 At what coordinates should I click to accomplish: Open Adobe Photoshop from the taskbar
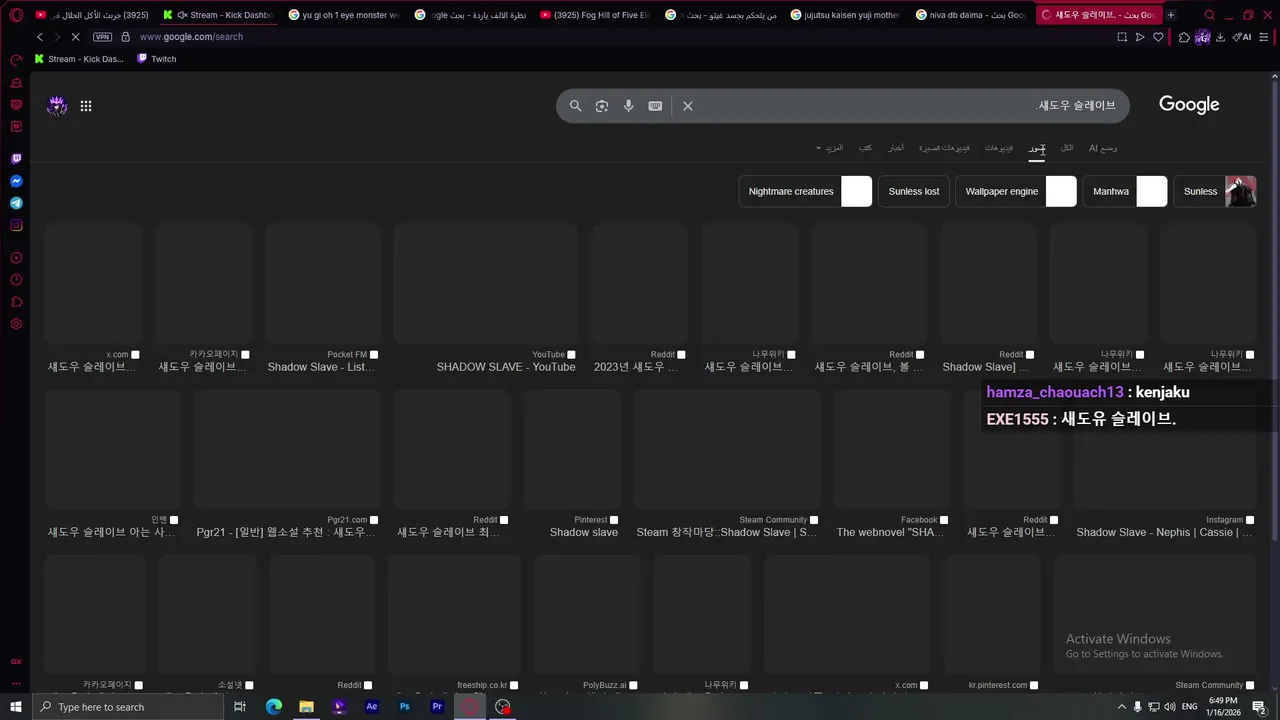click(404, 707)
